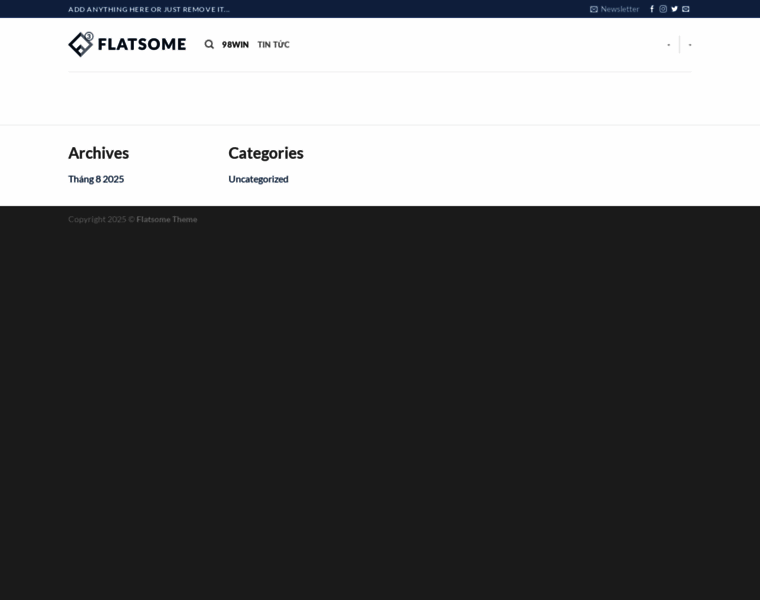Open the TIN TỨC menu item

(273, 45)
